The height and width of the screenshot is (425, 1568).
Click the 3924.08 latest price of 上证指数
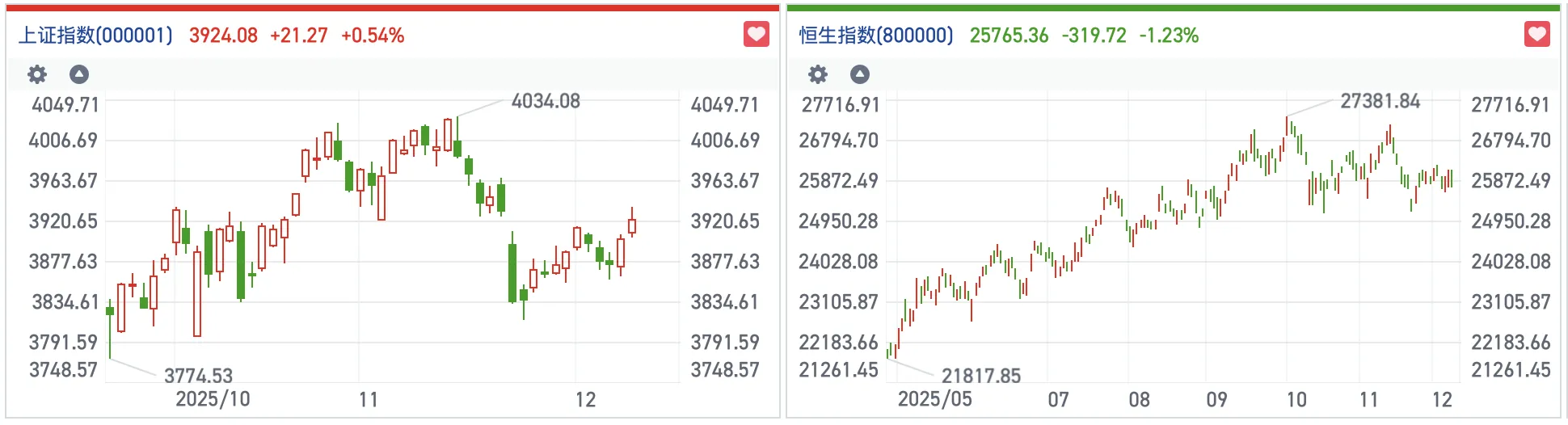click(x=223, y=36)
